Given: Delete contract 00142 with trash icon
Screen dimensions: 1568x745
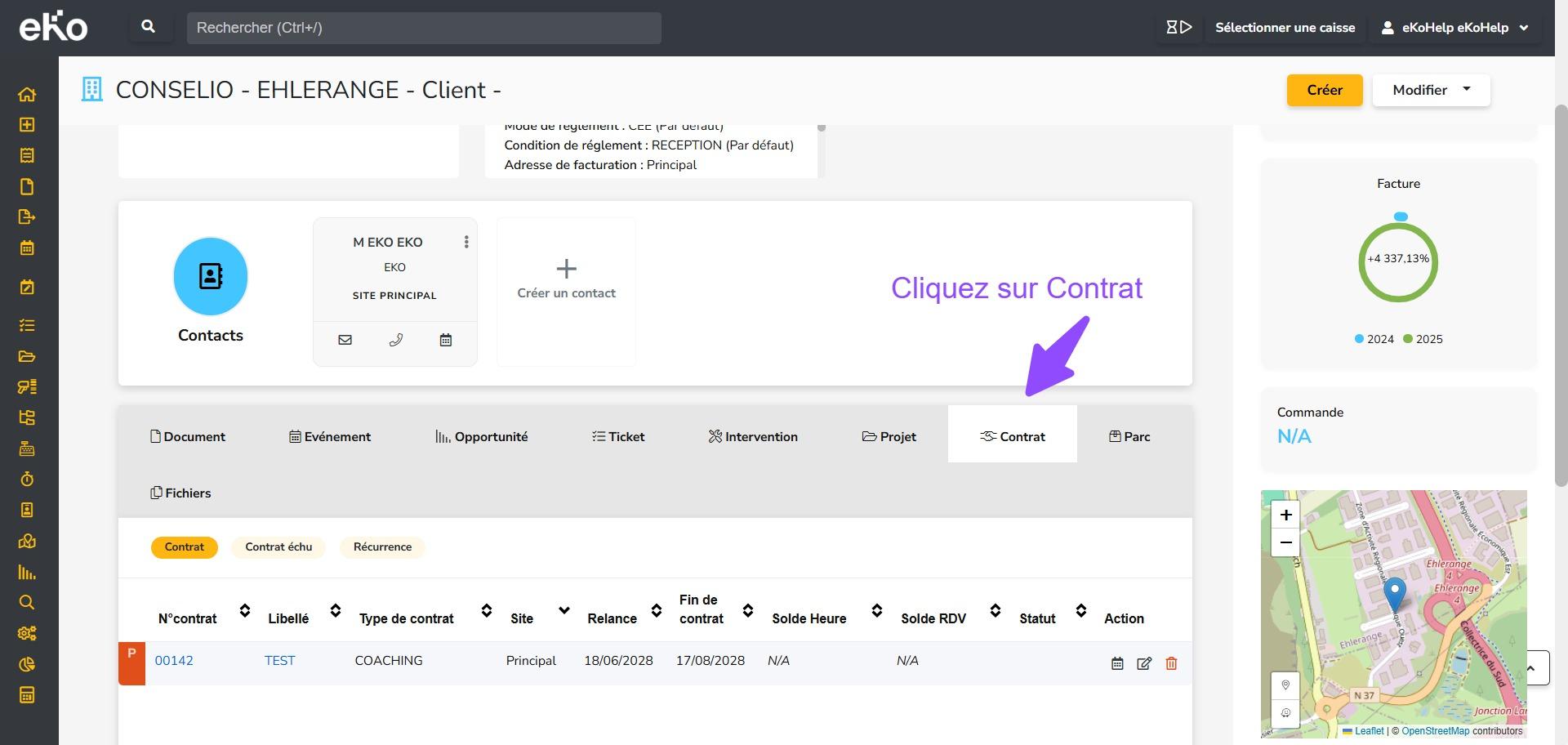Looking at the screenshot, I should 1171,663.
